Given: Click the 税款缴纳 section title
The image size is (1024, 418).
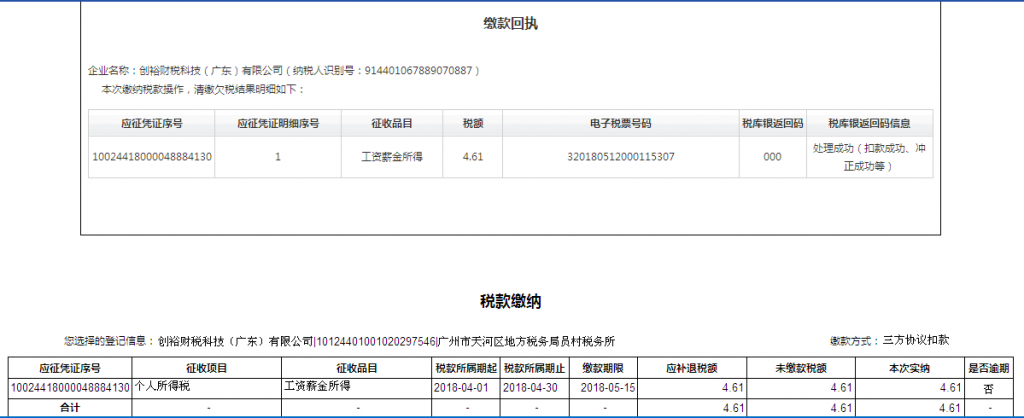Looking at the screenshot, I should (x=511, y=300).
